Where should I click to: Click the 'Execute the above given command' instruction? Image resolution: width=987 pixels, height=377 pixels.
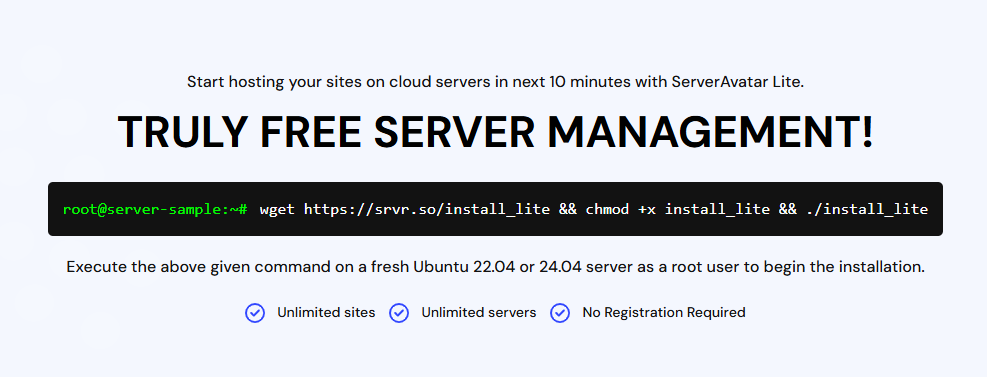pyautogui.click(x=495, y=267)
